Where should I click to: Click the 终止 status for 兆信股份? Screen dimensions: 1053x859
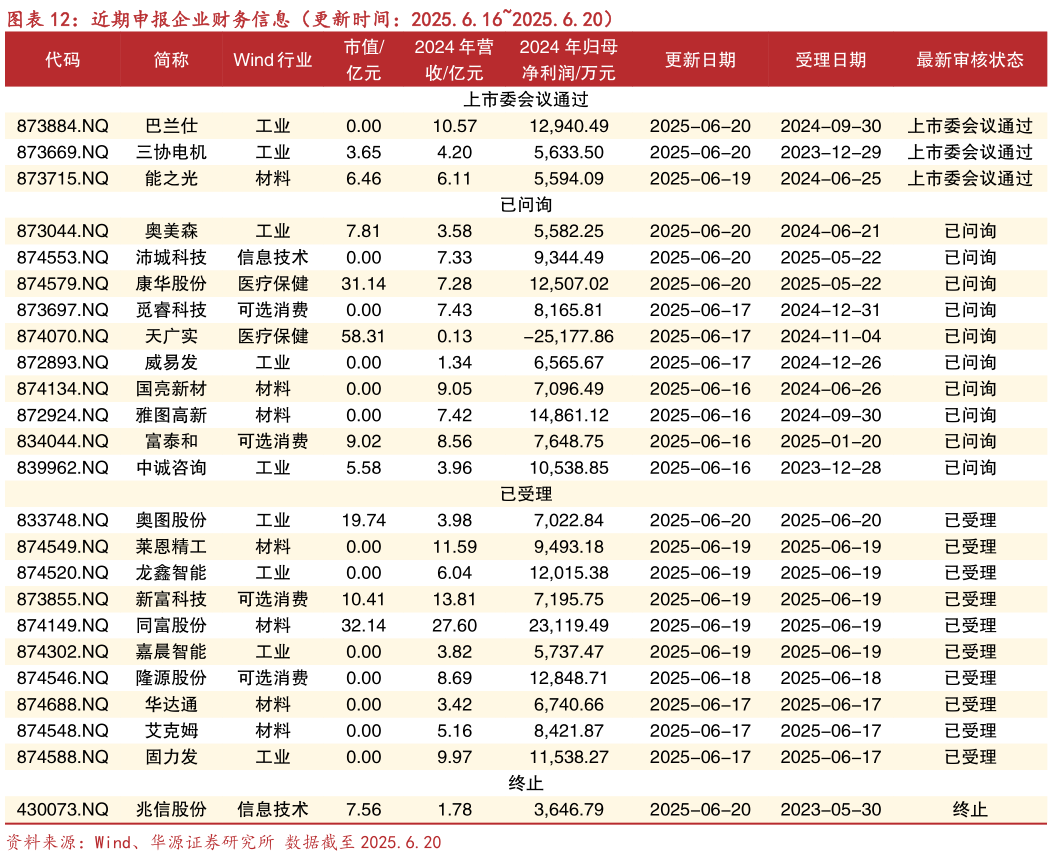click(969, 809)
